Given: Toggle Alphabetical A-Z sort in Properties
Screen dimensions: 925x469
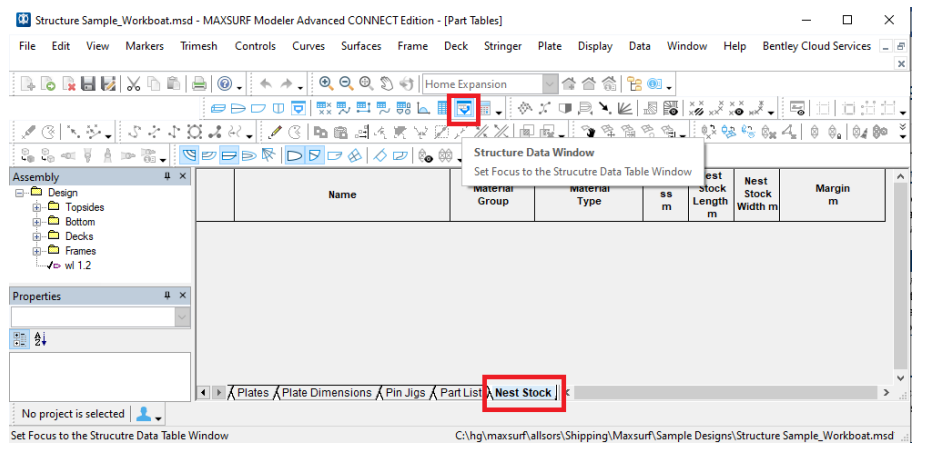Looking at the screenshot, I should coord(40,339).
